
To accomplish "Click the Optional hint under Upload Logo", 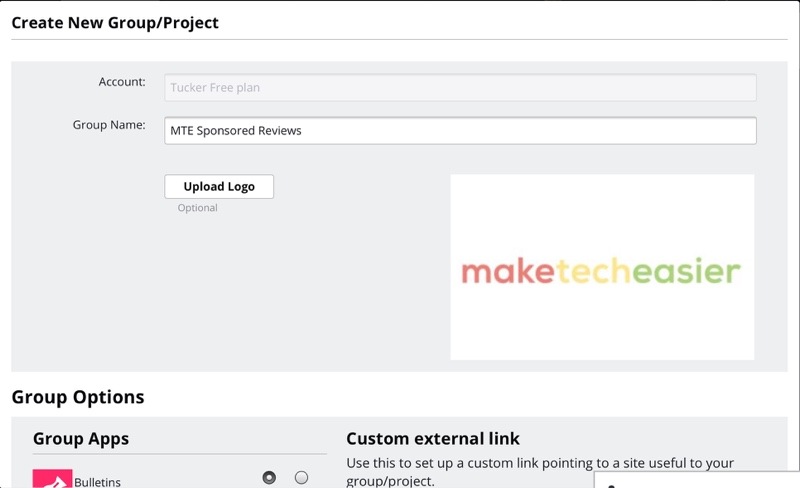I will [197, 208].
